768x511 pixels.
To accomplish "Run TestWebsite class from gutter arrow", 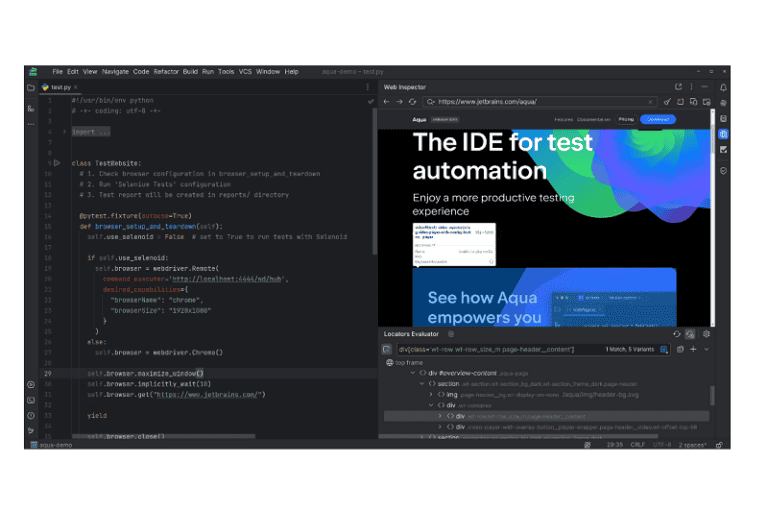I will 57,163.
